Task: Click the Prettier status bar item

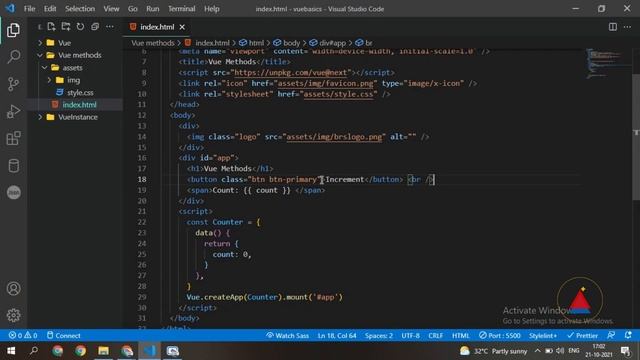Action: pyautogui.click(x=582, y=336)
